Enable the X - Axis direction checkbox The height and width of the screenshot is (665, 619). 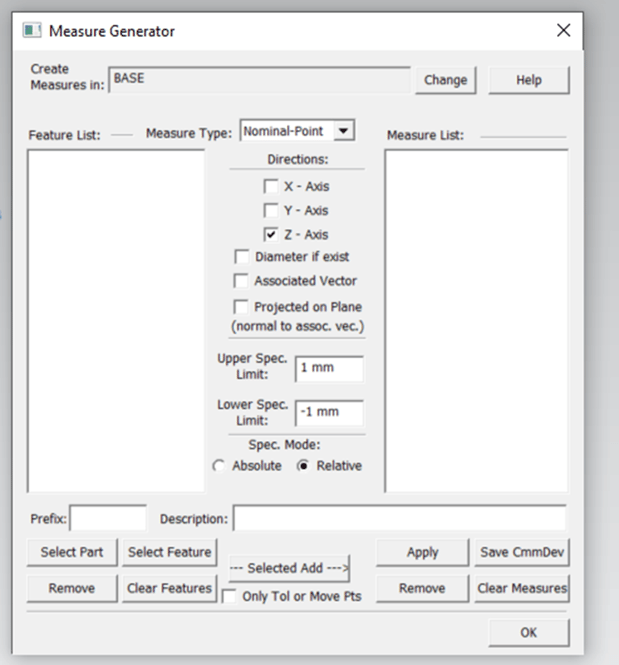(x=271, y=186)
